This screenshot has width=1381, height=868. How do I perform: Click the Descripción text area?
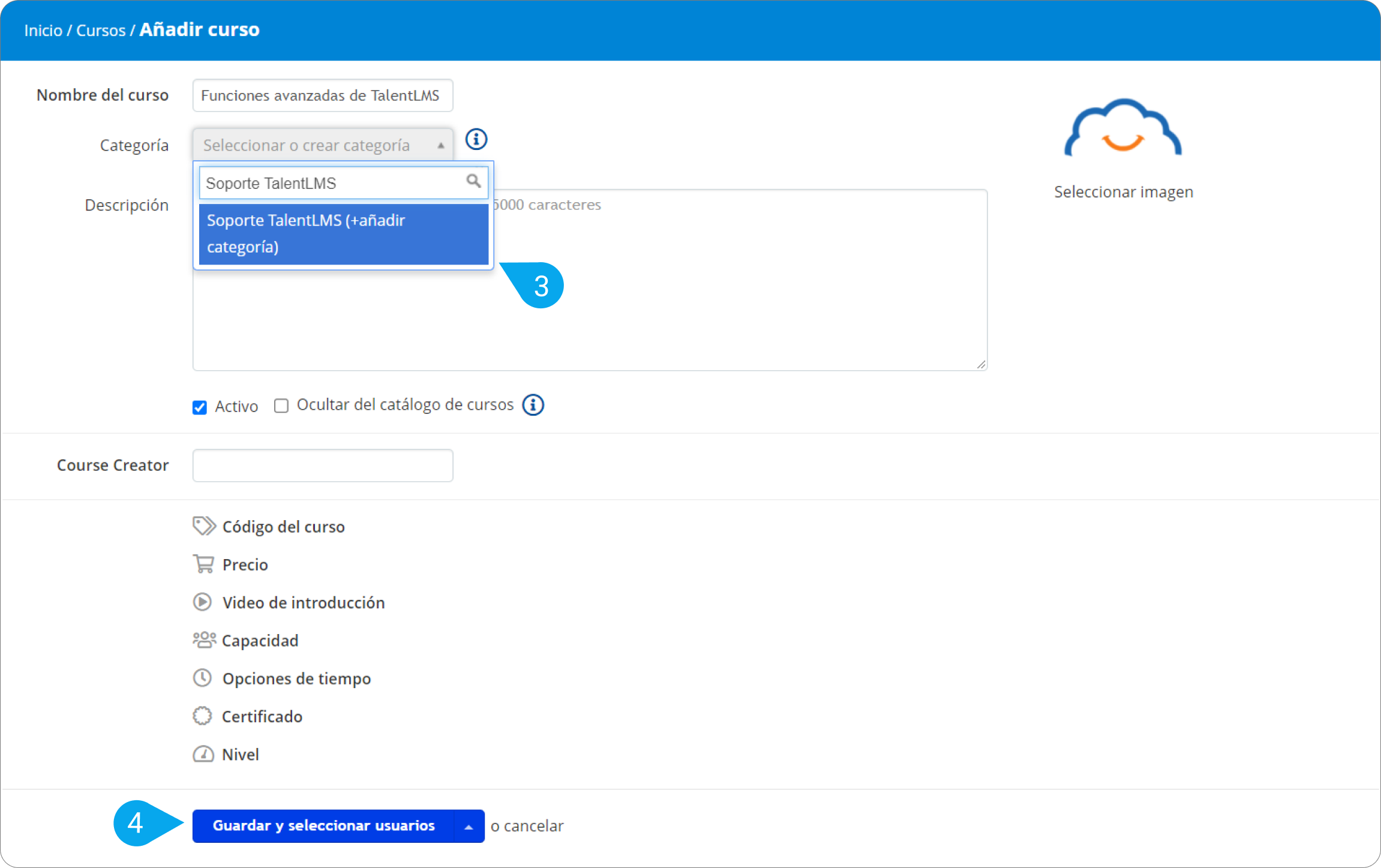pyautogui.click(x=590, y=280)
